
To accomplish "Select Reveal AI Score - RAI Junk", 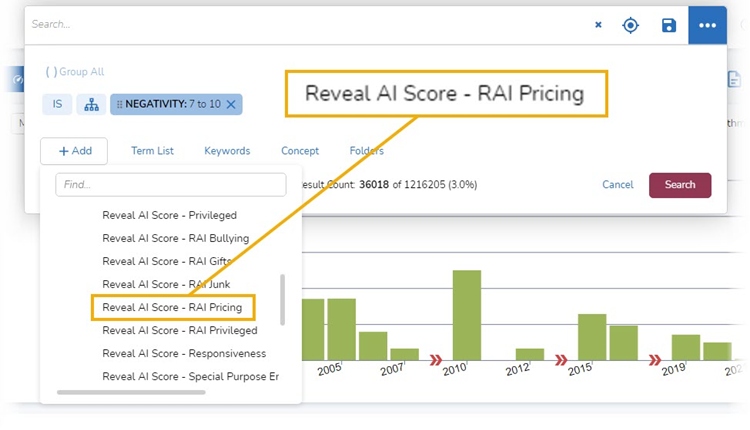I will (x=166, y=284).
